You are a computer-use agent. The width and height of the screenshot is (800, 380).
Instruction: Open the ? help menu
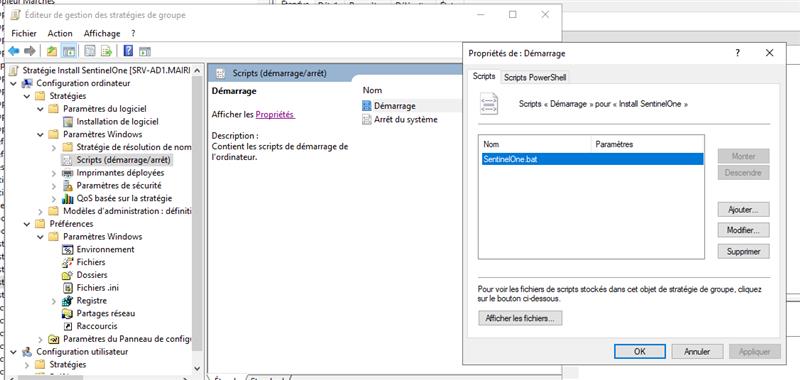pos(133,34)
